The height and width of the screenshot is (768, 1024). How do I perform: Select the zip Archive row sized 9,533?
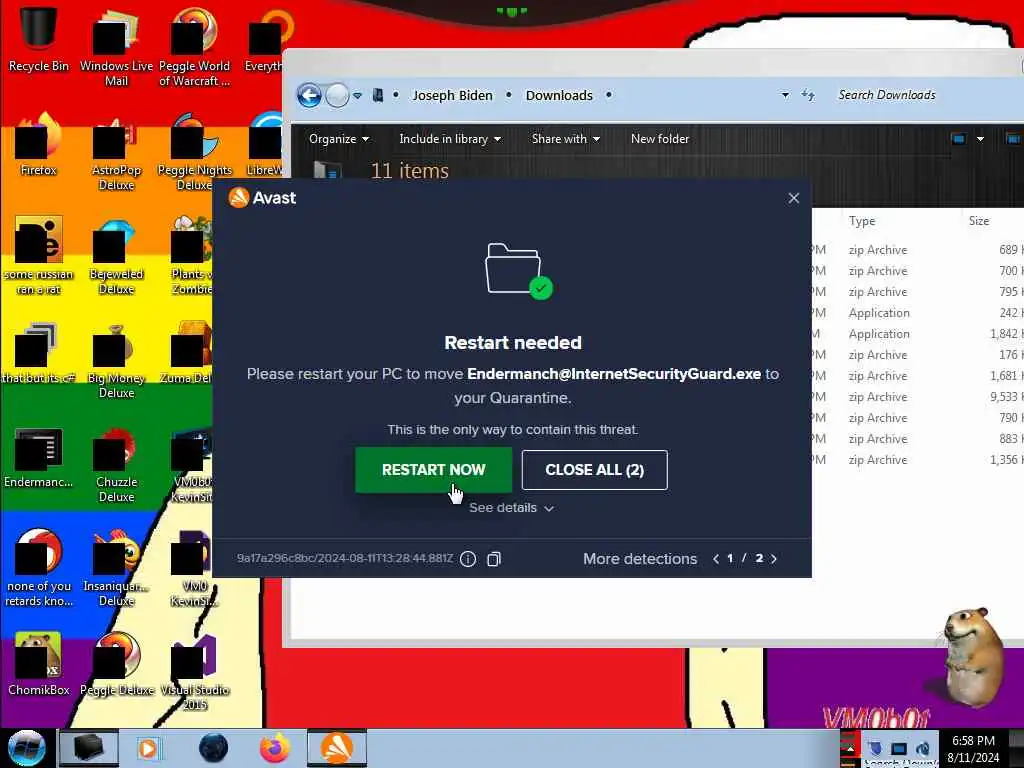918,396
